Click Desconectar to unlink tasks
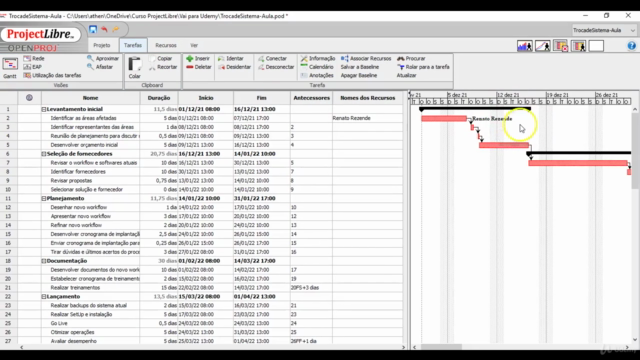 click(x=276, y=67)
